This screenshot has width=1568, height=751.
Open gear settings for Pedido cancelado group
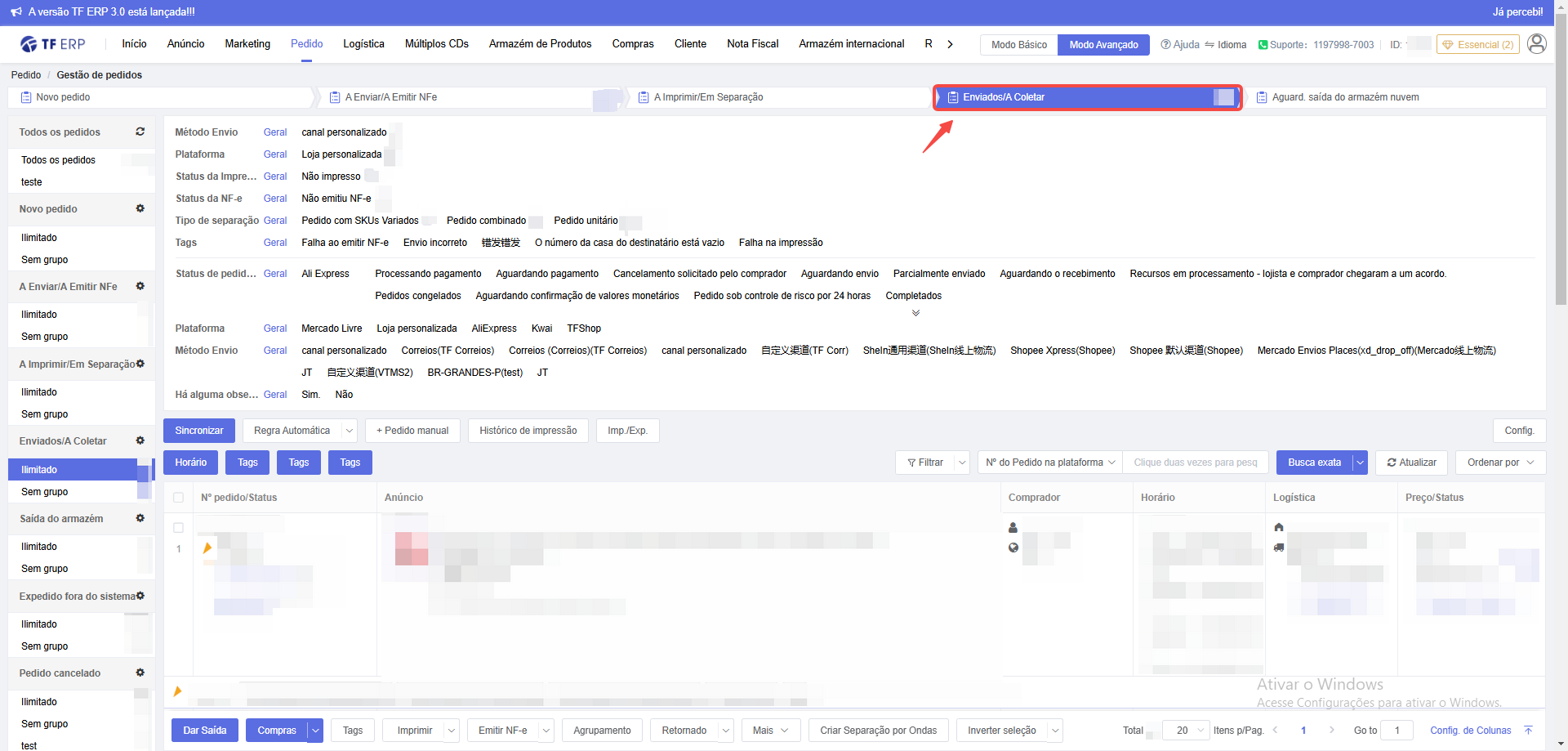click(x=140, y=673)
